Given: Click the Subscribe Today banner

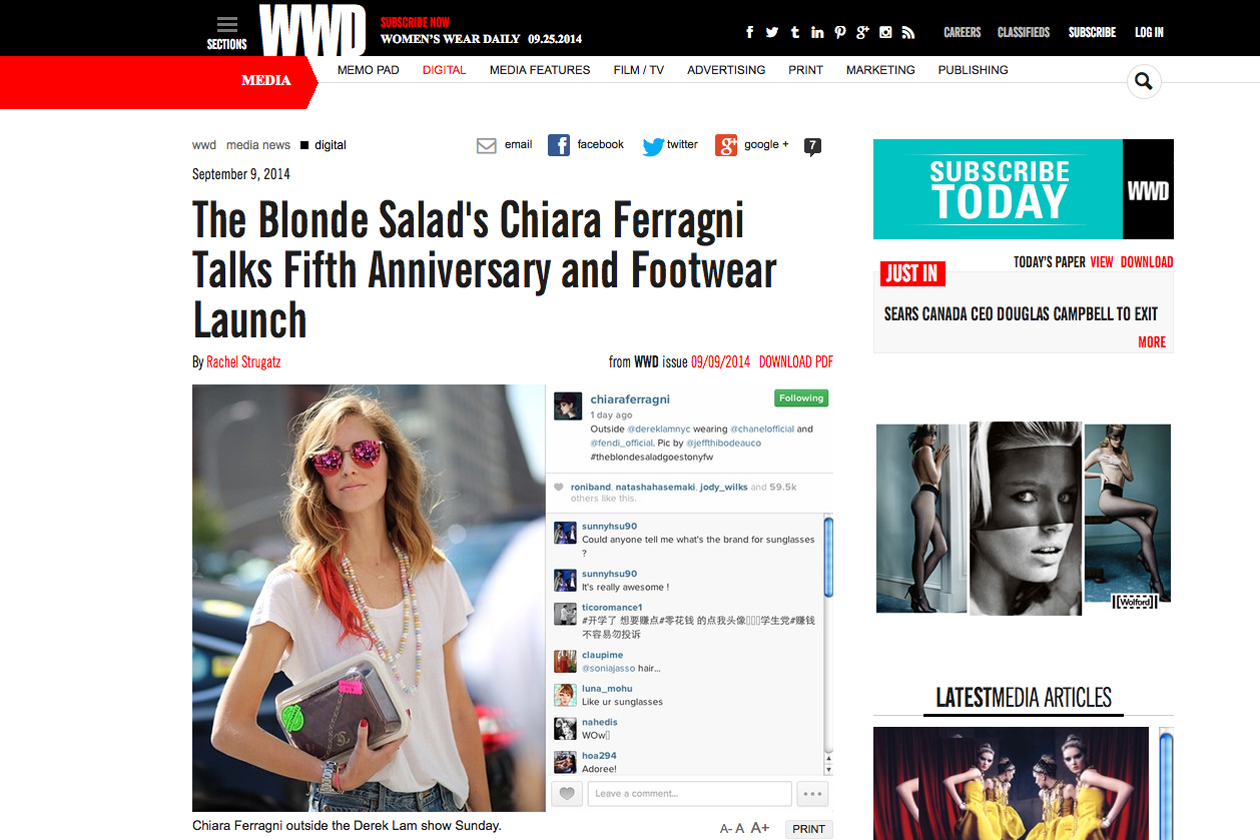Looking at the screenshot, I should pyautogui.click(x=1023, y=189).
